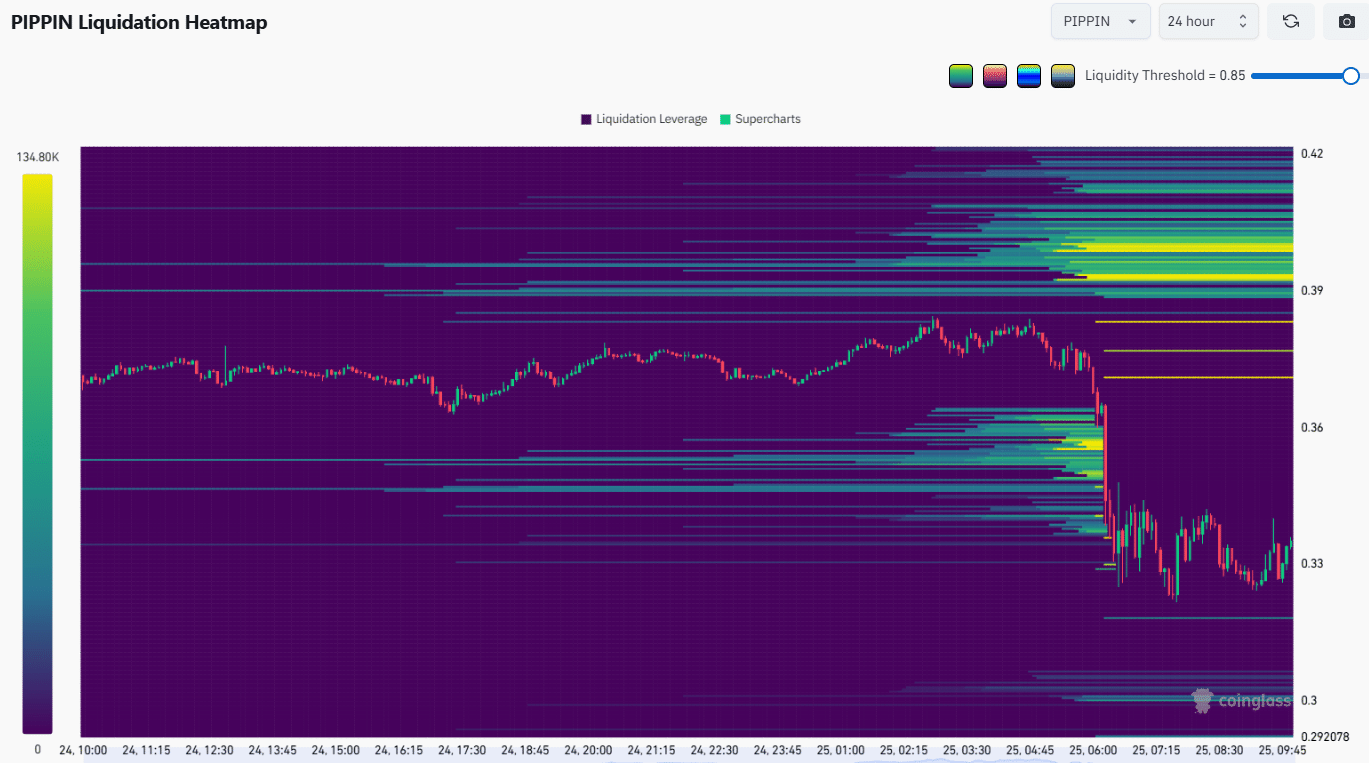The image size is (1369, 763).
Task: Select the pink-purple color theme swatch
Action: tap(994, 76)
